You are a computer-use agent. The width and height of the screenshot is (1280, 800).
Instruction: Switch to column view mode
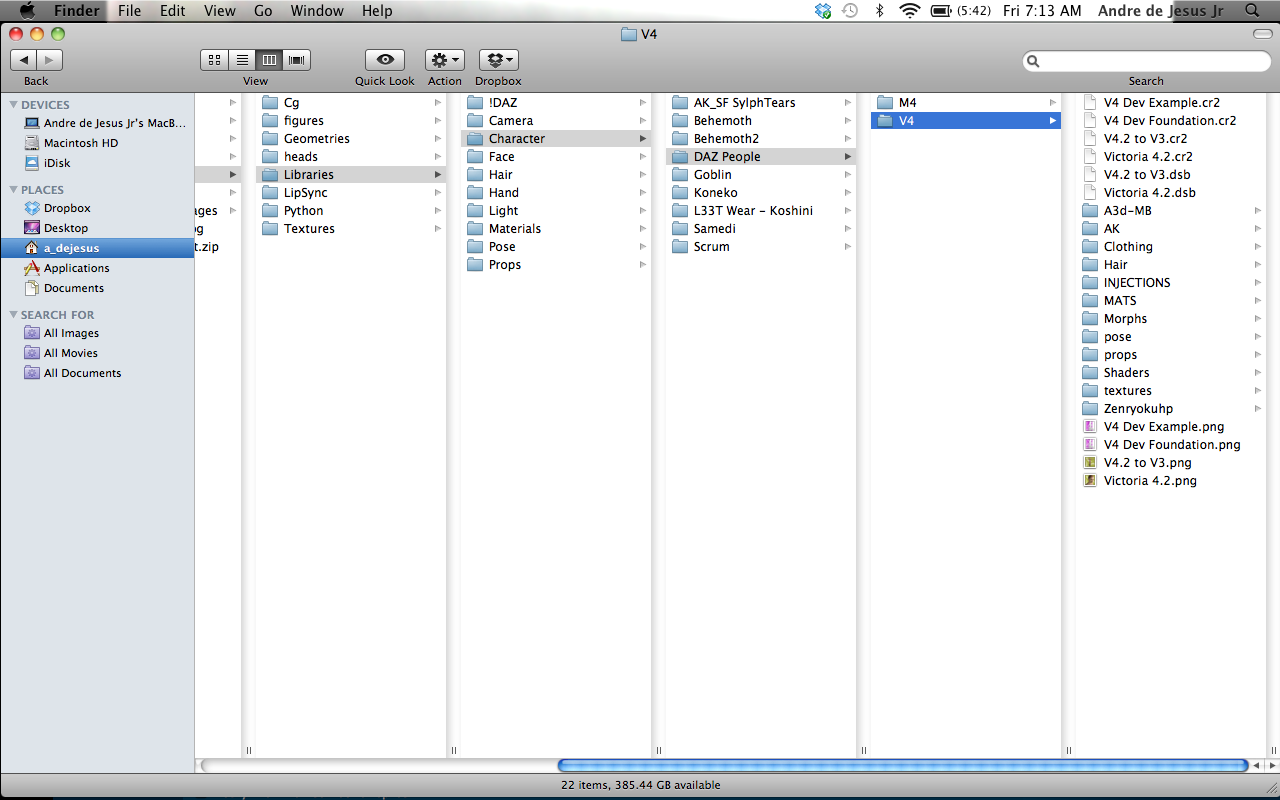pyautogui.click(x=269, y=60)
